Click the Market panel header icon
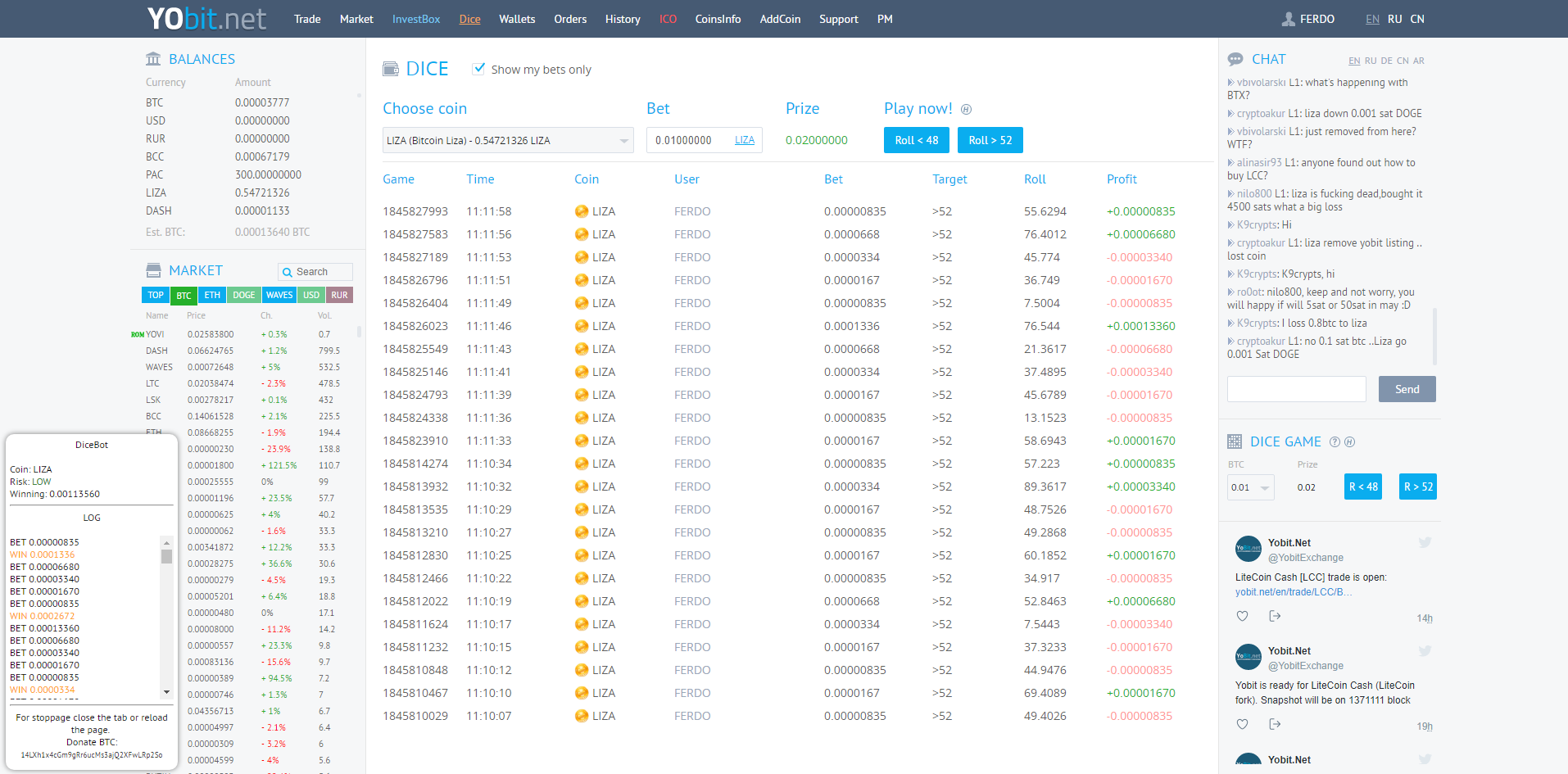 point(153,270)
